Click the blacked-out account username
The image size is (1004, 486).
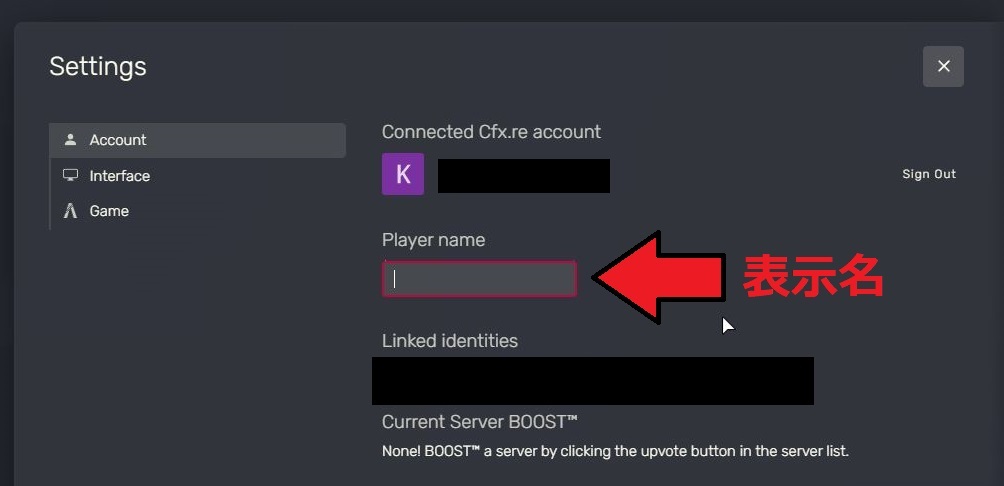(x=524, y=176)
